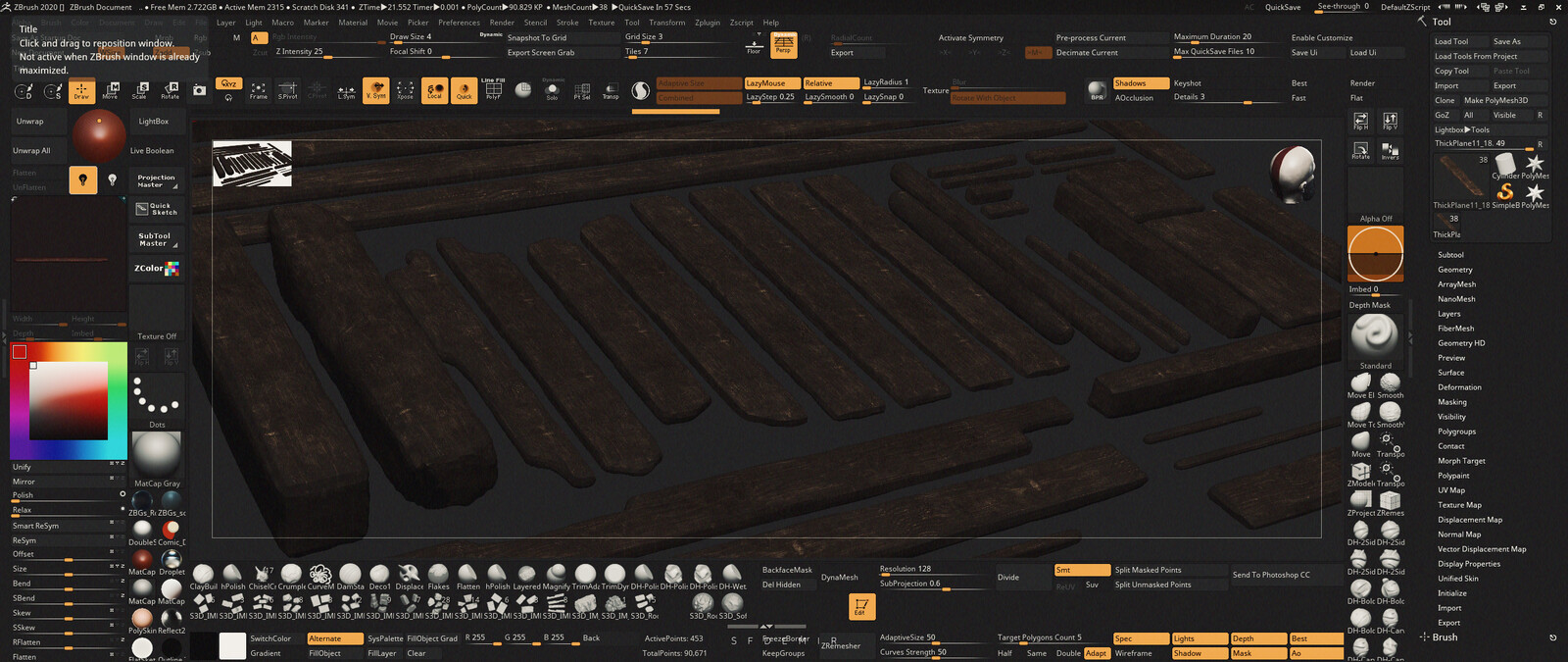Toggle the Relative lazy option
This screenshot has width=1568, height=662.
pyautogui.click(x=830, y=83)
